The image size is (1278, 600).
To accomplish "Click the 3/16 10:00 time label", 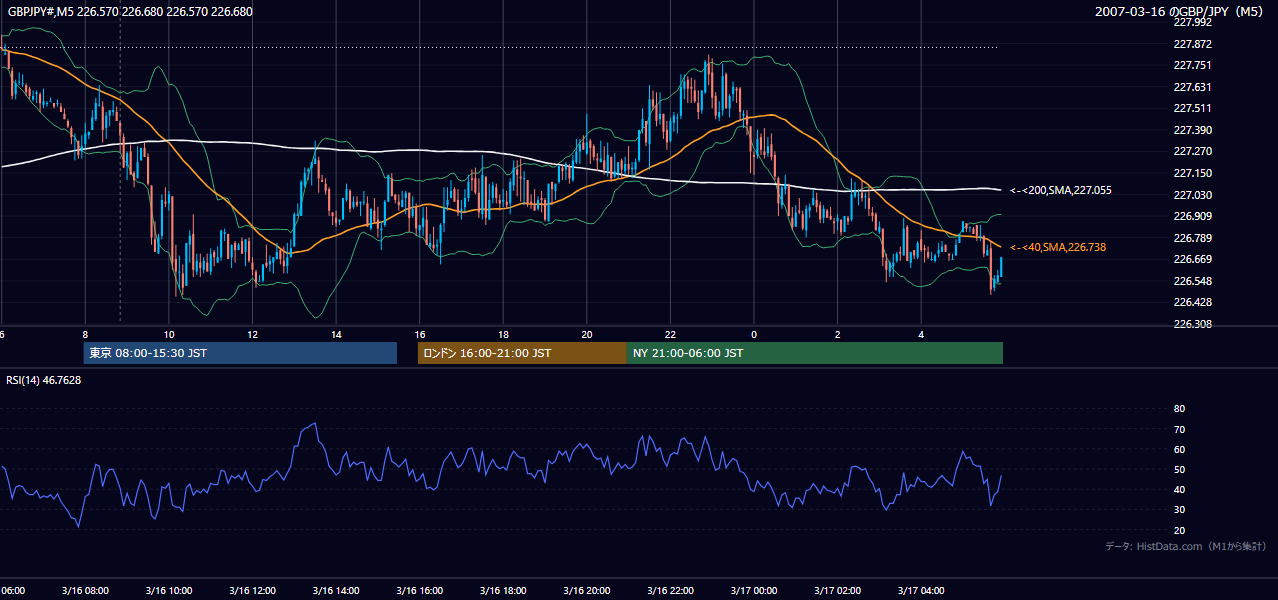I will pos(169,591).
